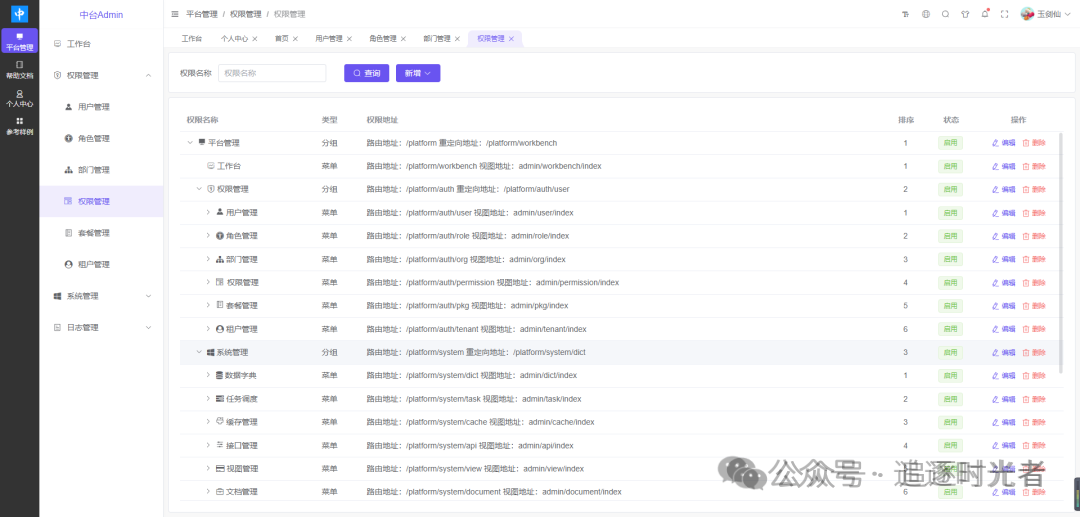
Task: Click the header search magnifier icon
Action: tap(945, 14)
